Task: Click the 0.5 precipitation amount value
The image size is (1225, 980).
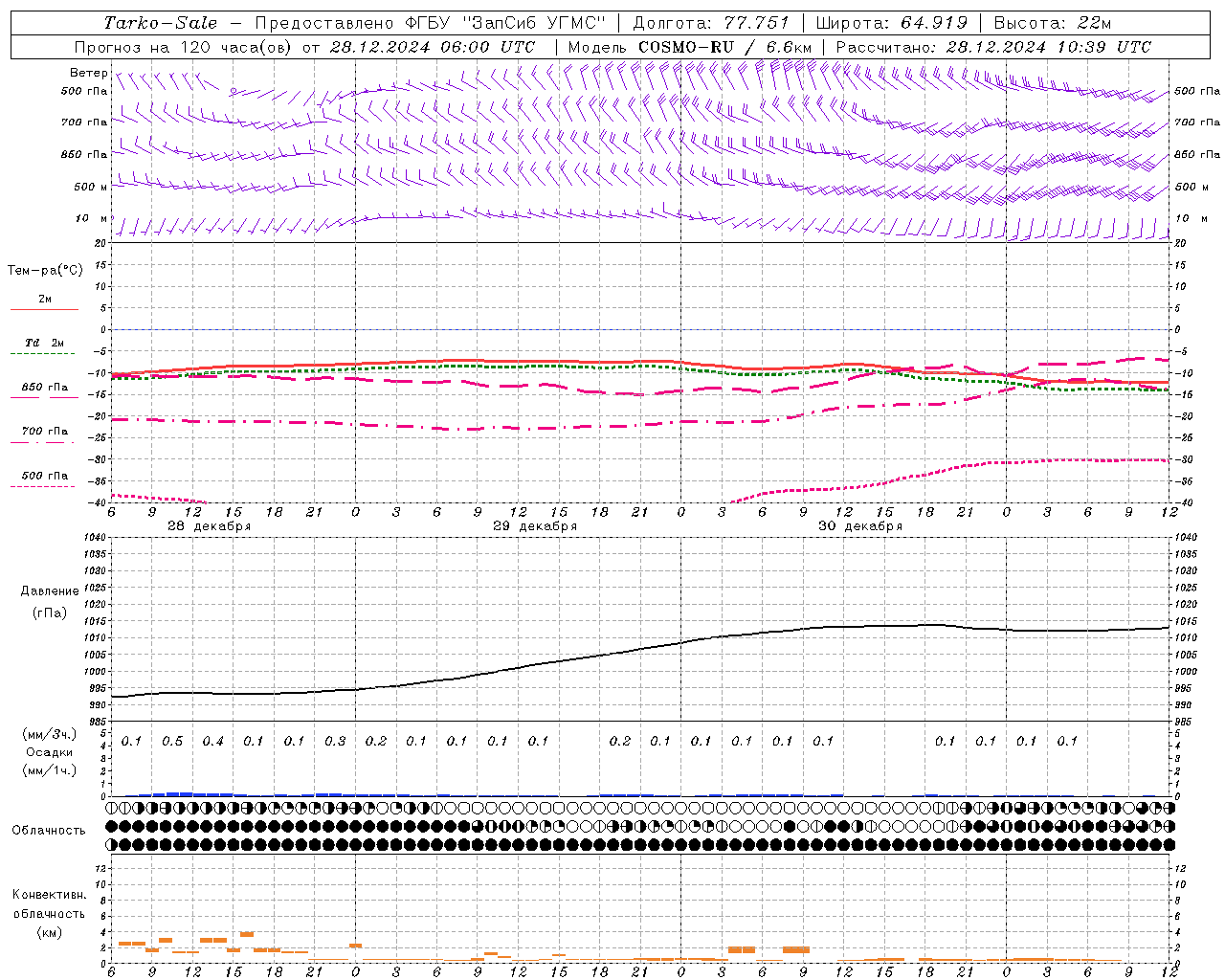Action: (x=172, y=742)
